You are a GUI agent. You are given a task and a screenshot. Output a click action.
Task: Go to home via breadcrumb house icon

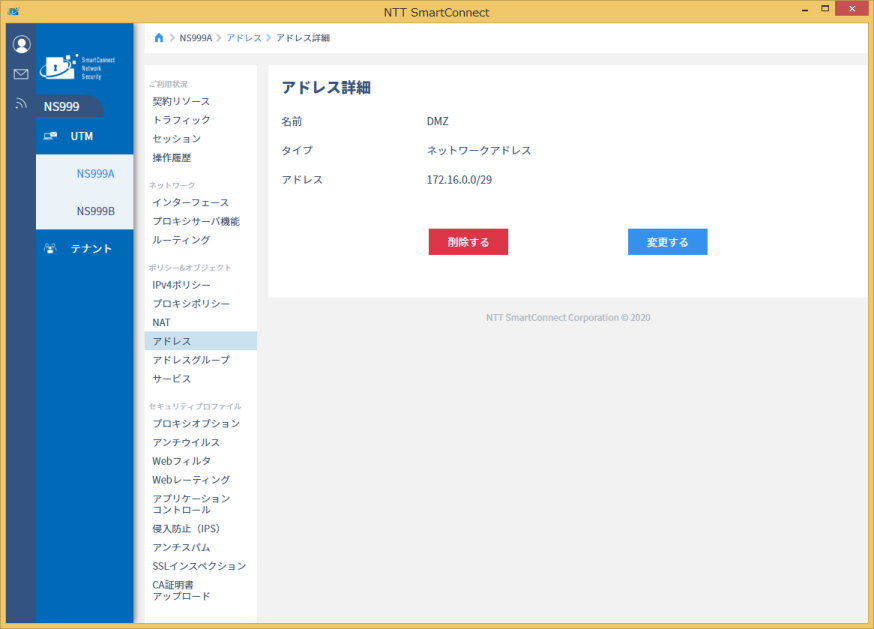[159, 38]
